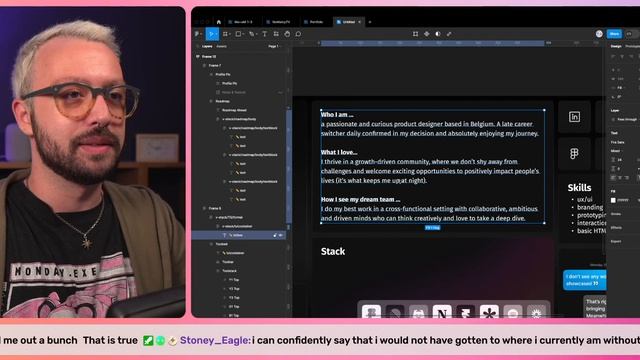
Task: Click the half-circle mask icon
Action: [x=438, y=34]
